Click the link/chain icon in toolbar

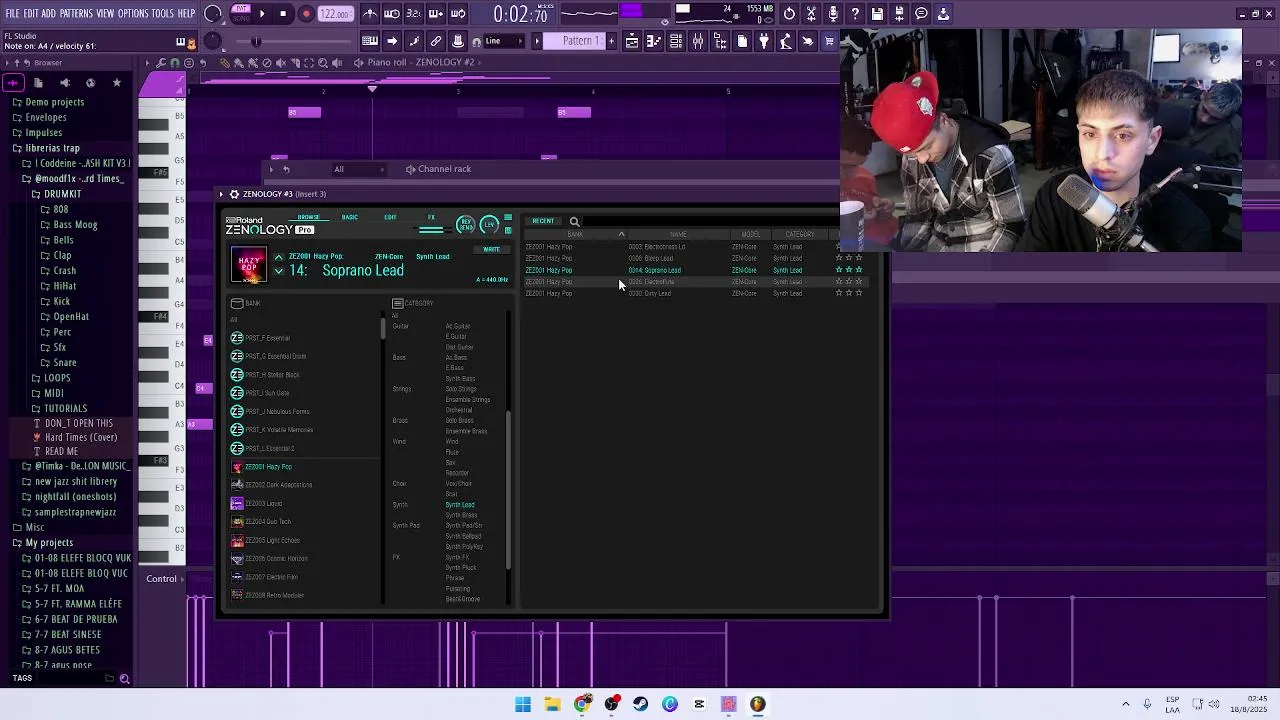[436, 41]
